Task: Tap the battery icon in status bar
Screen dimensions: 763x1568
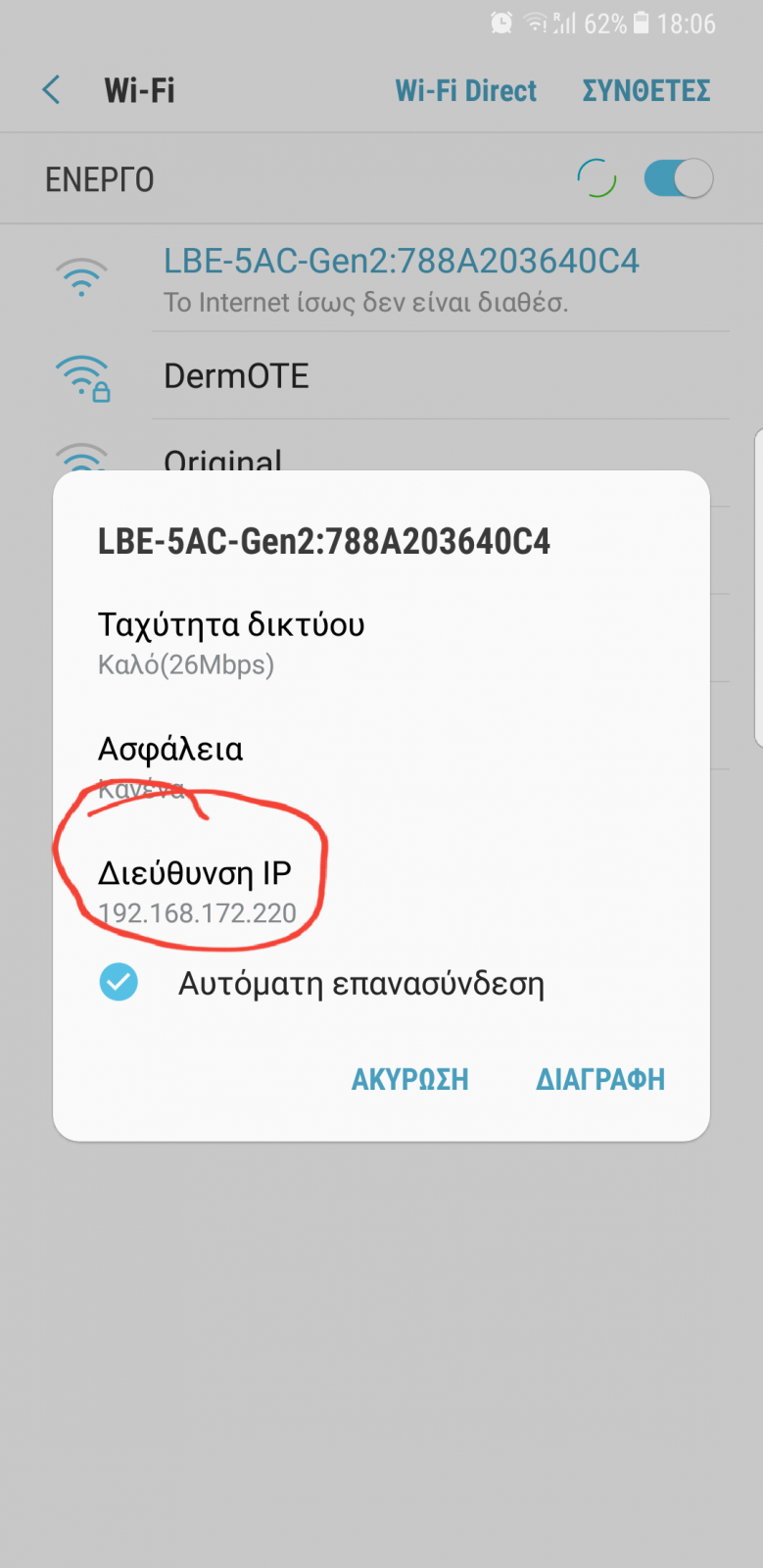Action: click(642, 23)
